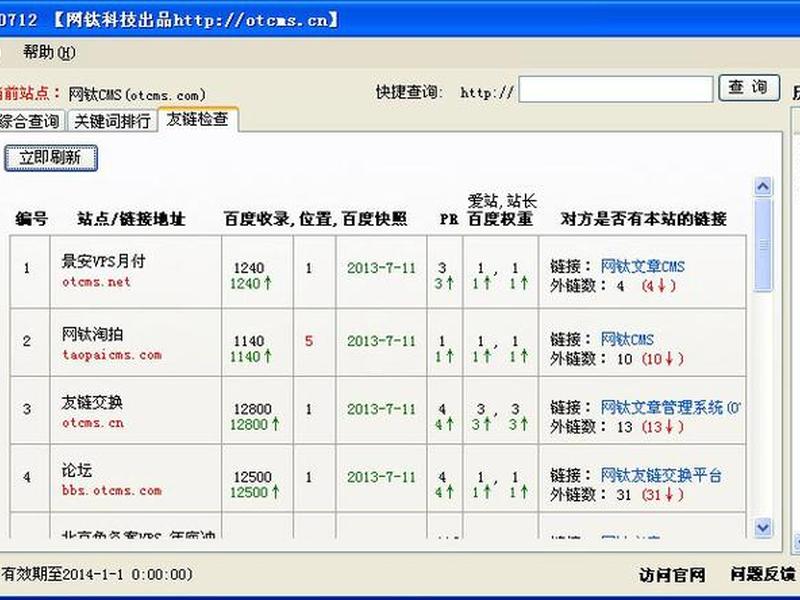This screenshot has height=600, width=800.
Task: Click Baidu index value 12800 in row 3
Action: tap(253, 409)
